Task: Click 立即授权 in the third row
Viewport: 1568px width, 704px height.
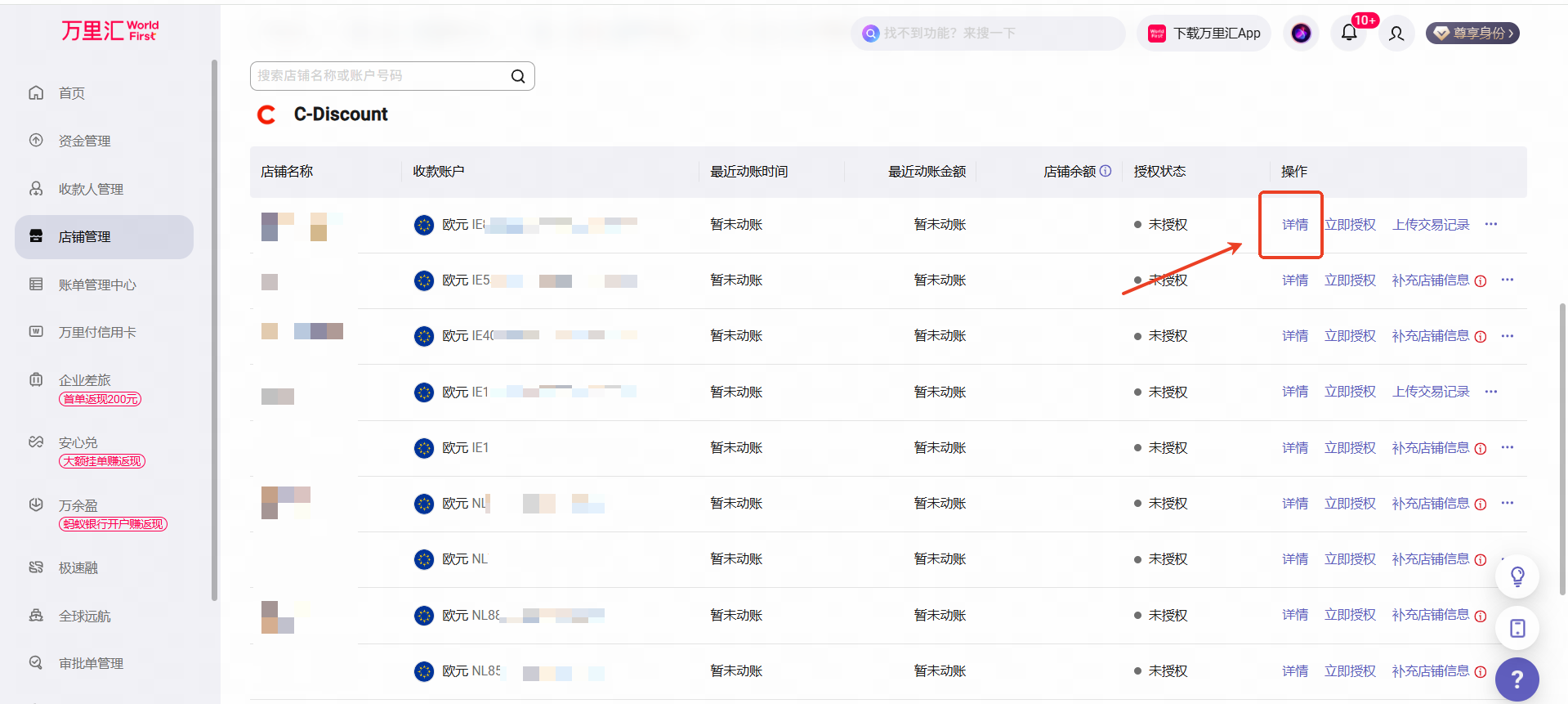Action: click(x=1350, y=336)
